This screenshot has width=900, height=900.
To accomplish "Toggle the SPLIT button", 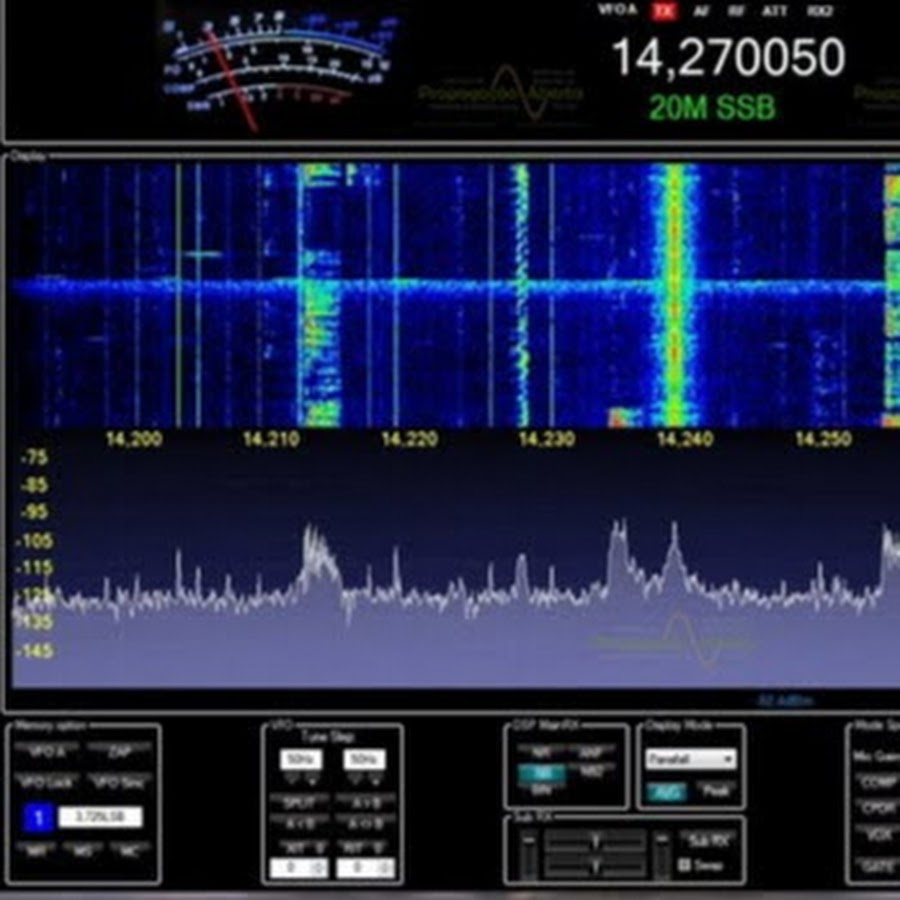I will [299, 801].
